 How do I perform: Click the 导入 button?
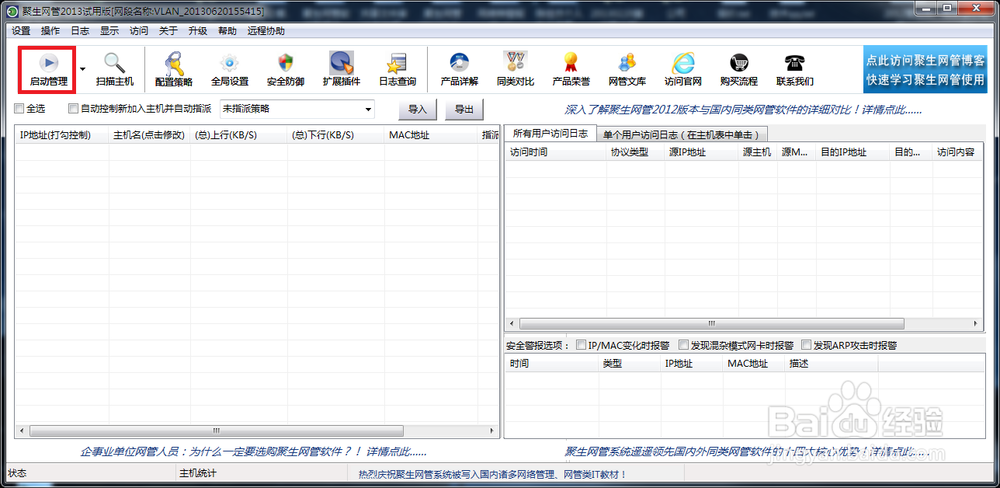pos(417,109)
